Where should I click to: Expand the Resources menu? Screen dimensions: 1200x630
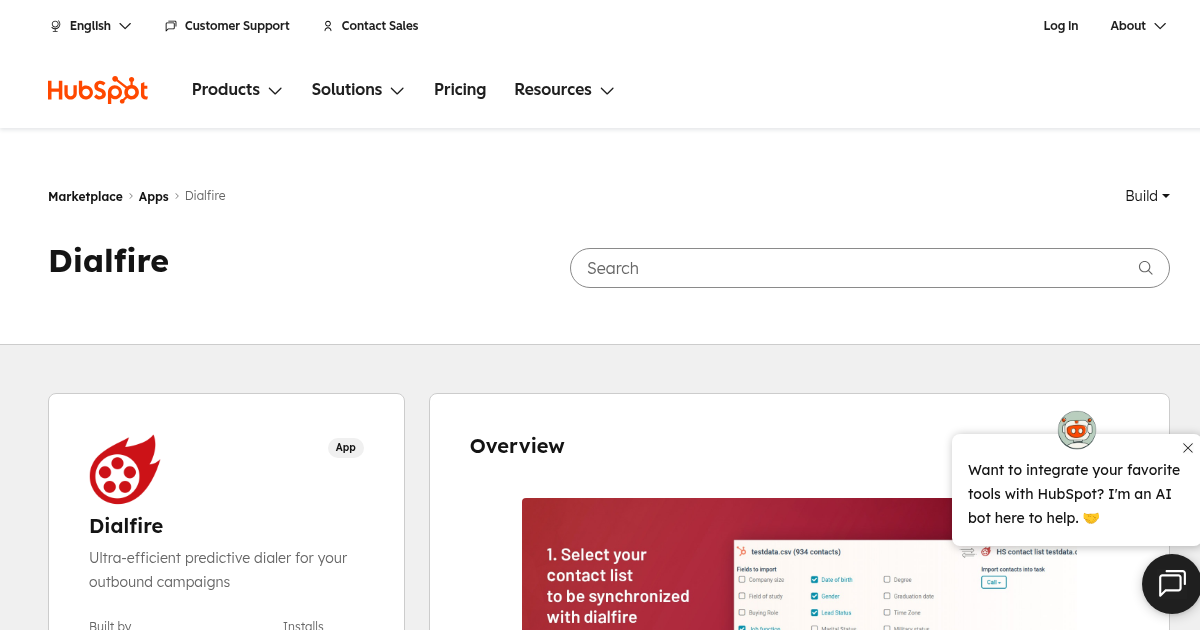pyautogui.click(x=564, y=90)
